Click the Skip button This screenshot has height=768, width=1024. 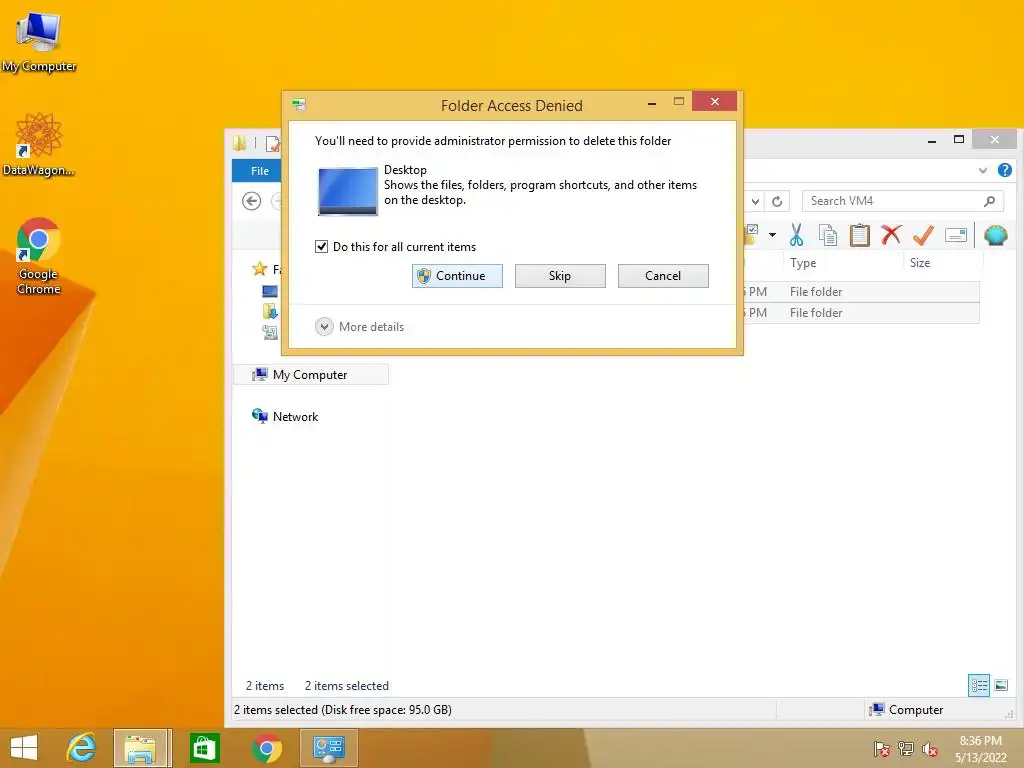(x=560, y=276)
